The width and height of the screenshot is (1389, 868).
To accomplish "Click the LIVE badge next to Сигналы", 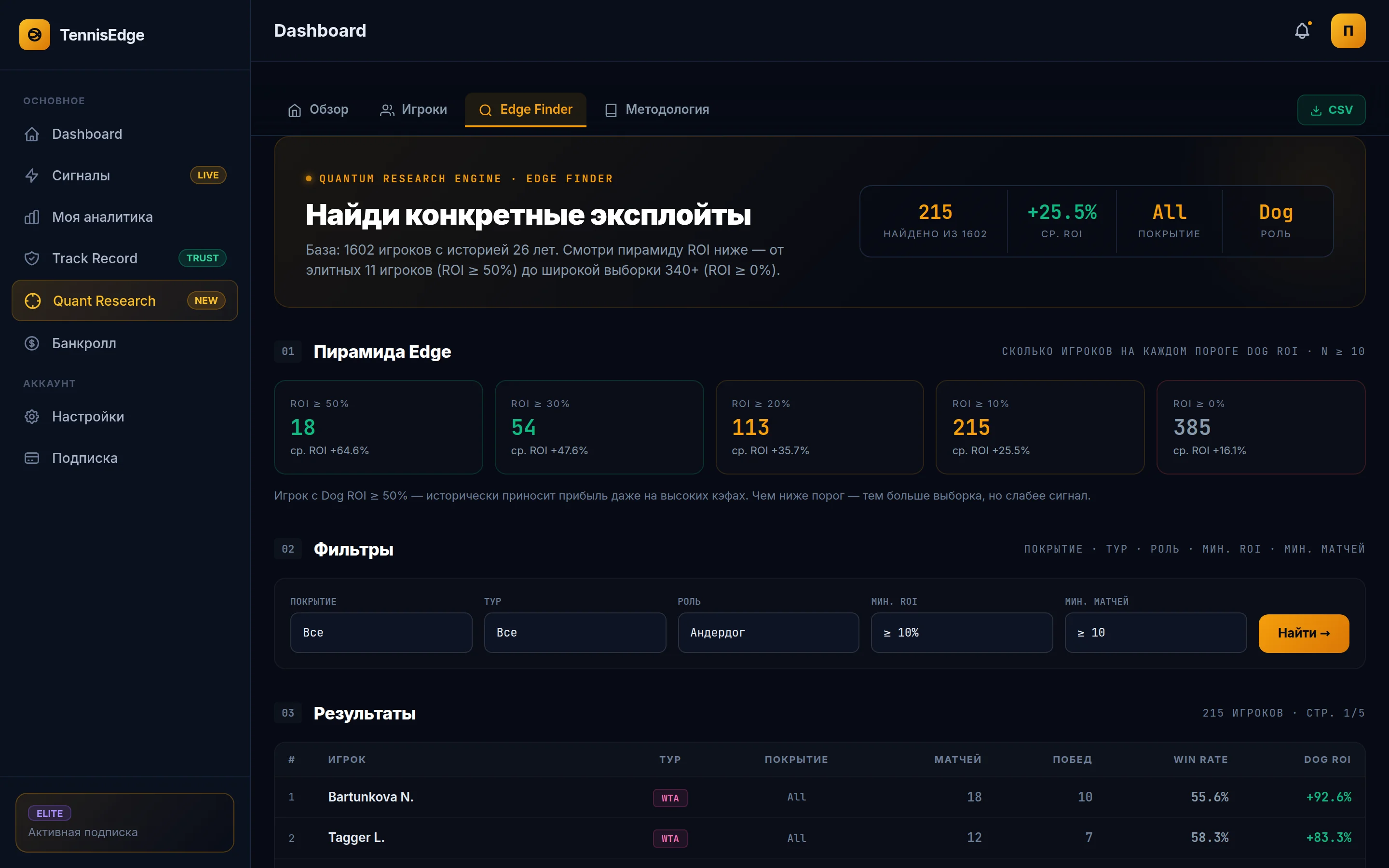I will coord(208,175).
